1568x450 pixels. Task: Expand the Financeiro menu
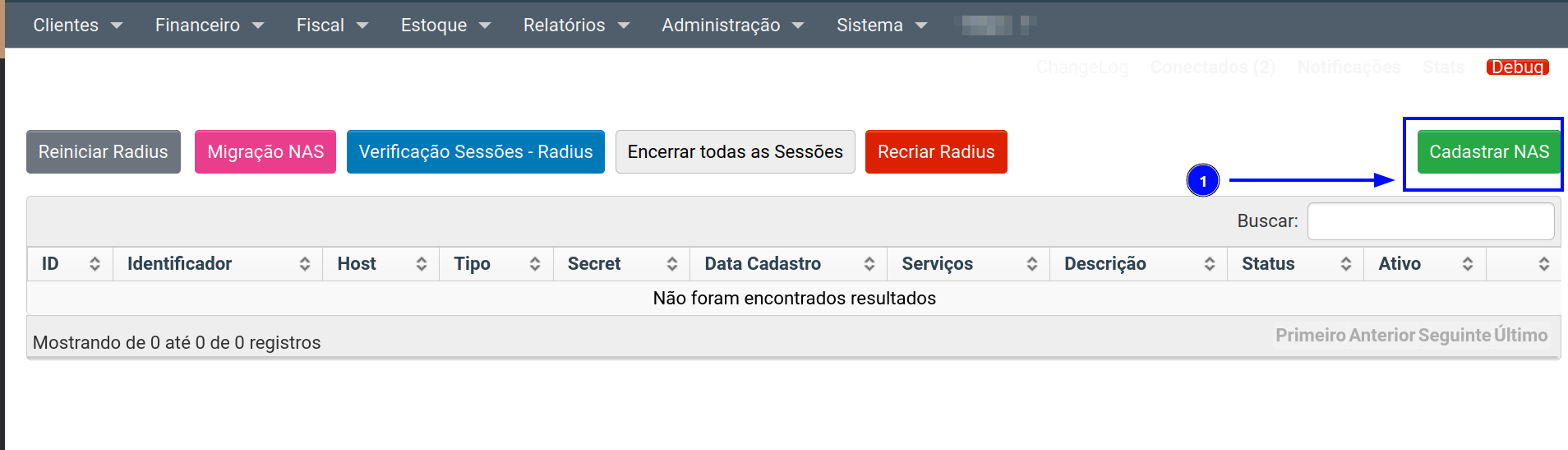tap(209, 26)
